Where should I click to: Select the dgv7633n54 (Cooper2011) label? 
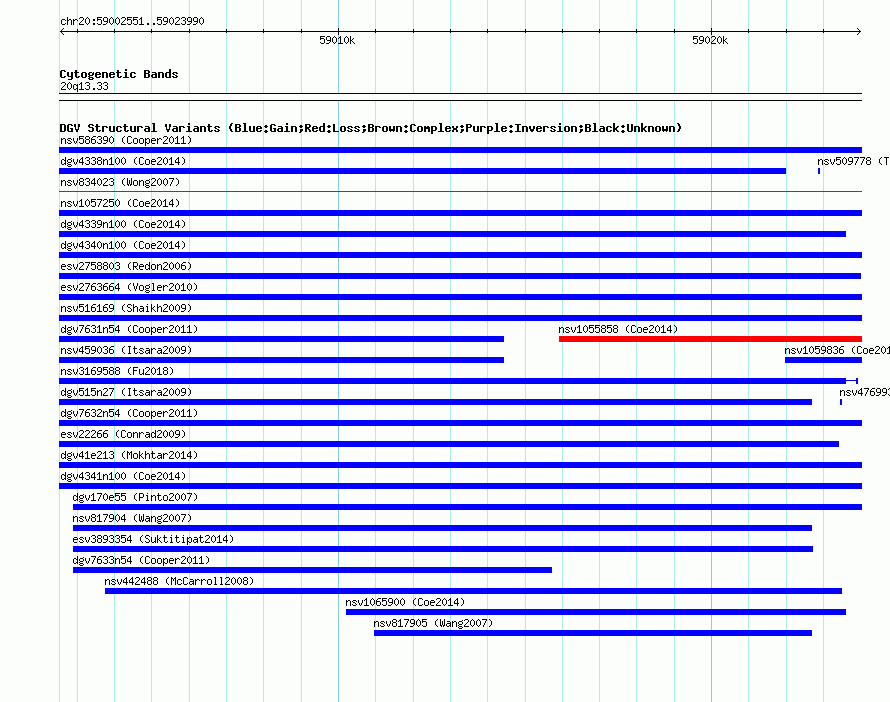[x=141, y=560]
